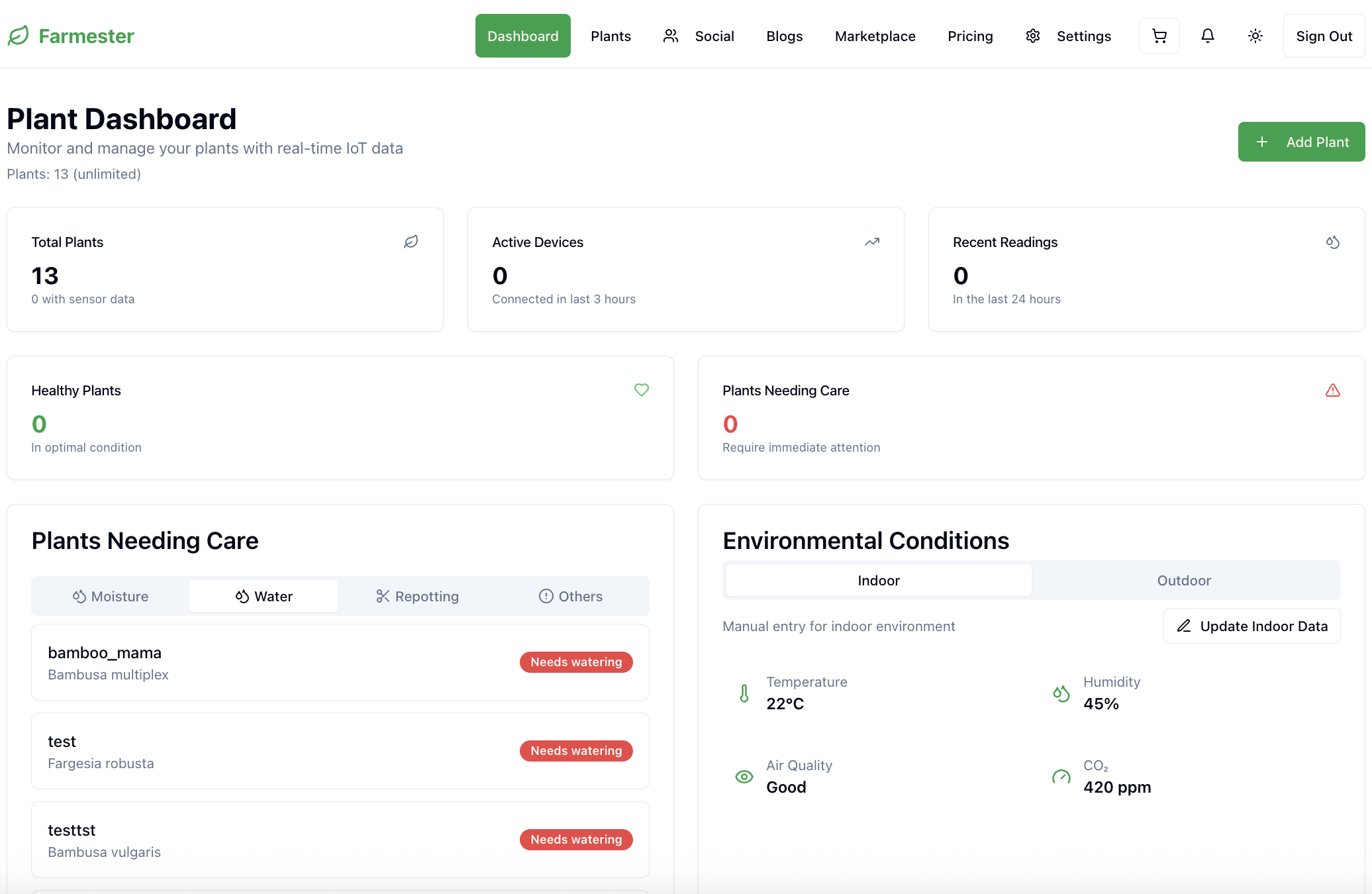Click the eye icon beside Air Quality
This screenshot has width=1372, height=894.
point(744,777)
